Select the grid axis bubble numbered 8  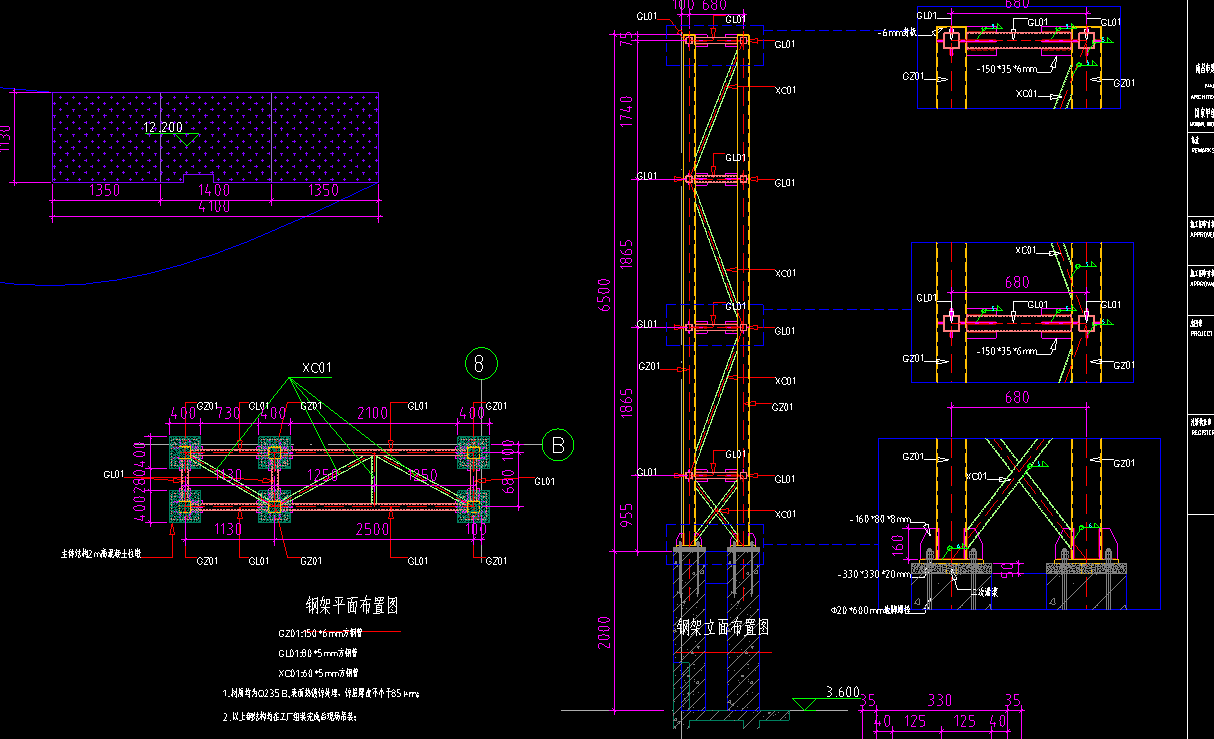point(480,364)
